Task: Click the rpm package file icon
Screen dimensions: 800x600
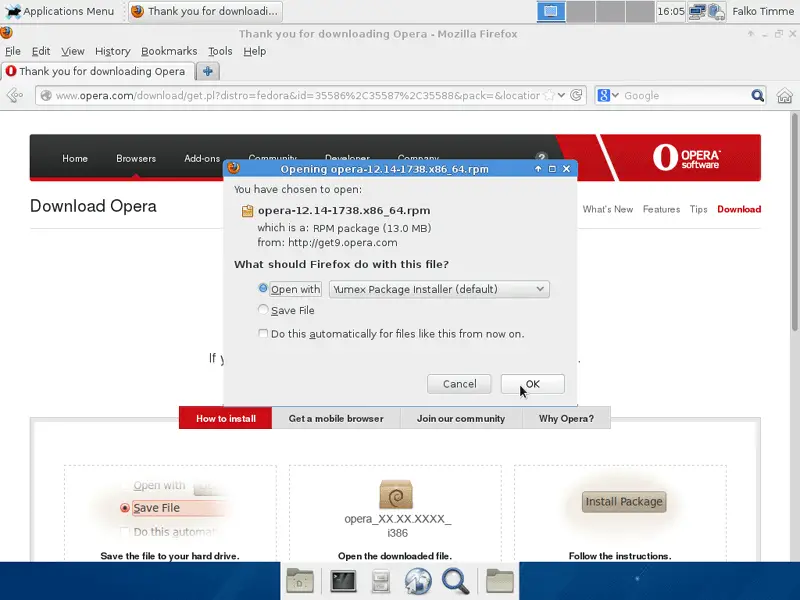Action: pos(247,211)
